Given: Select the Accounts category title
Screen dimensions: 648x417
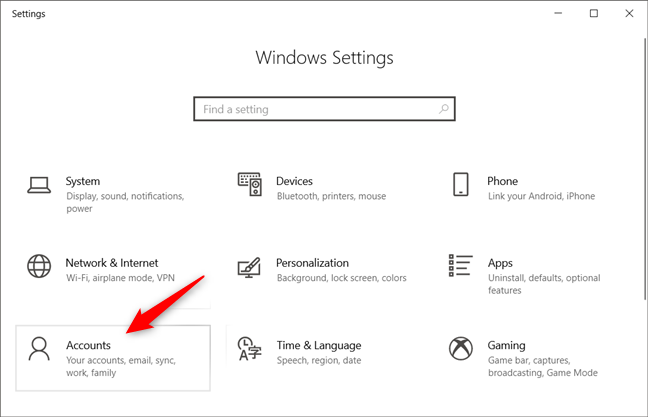Looking at the screenshot, I should coord(88,345).
